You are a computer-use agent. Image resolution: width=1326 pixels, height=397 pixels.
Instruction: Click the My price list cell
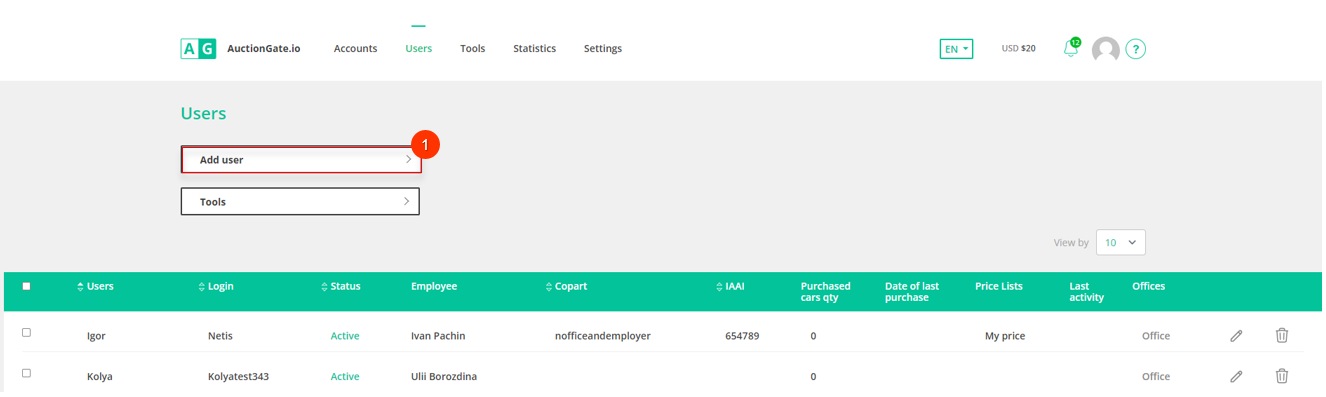click(1005, 336)
